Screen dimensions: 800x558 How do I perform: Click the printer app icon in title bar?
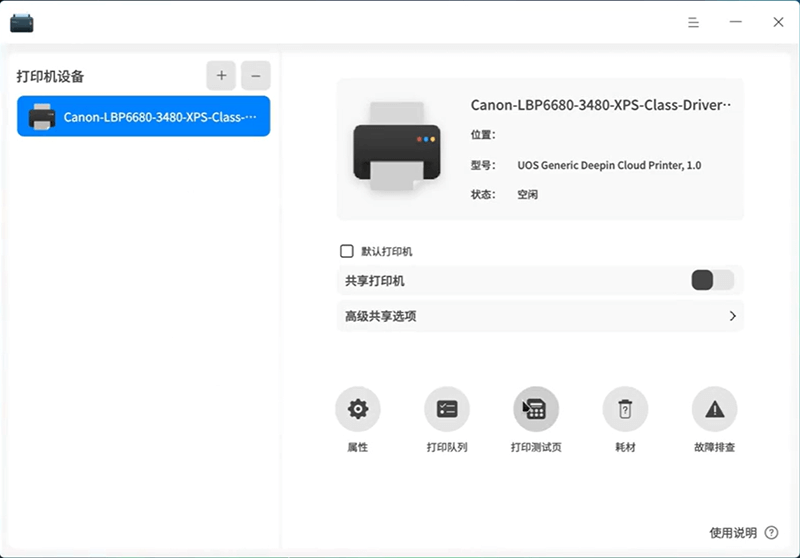pyautogui.click(x=21, y=23)
